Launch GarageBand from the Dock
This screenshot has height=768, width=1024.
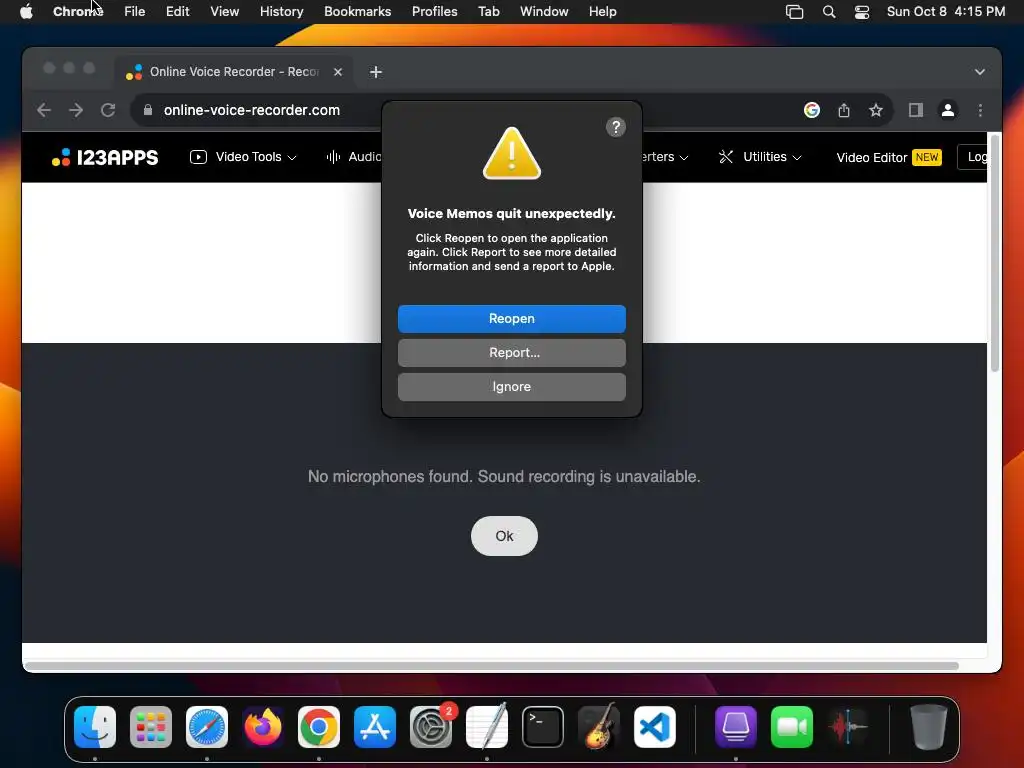pos(599,727)
